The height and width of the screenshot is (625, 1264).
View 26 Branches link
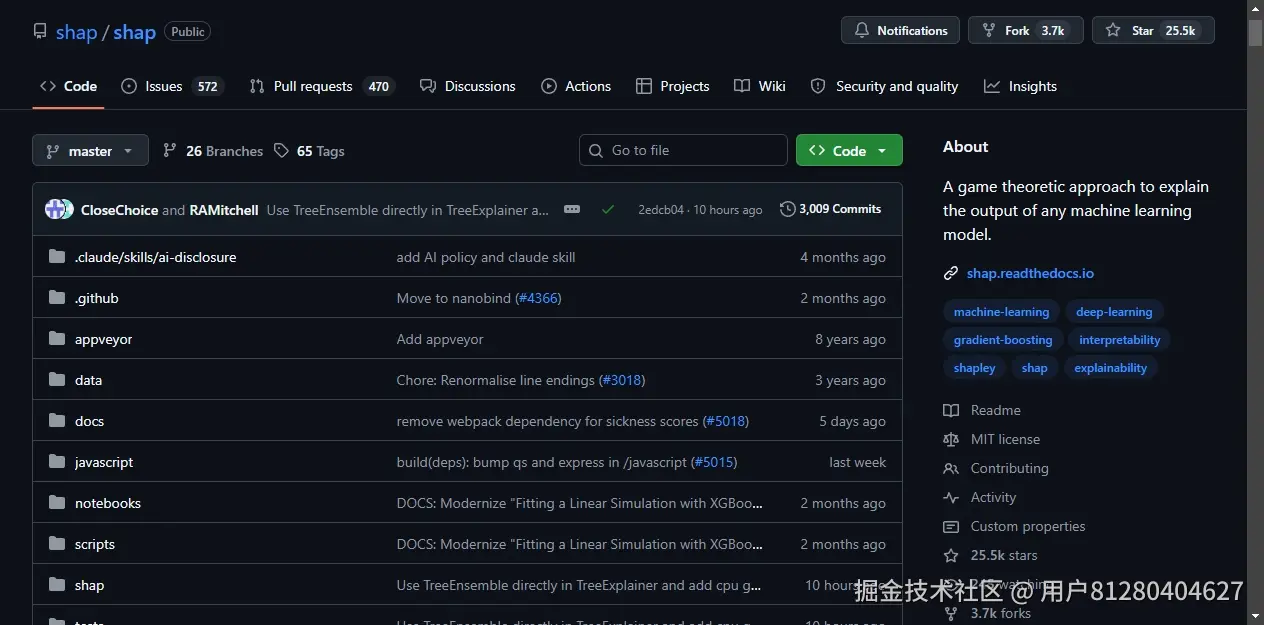click(x=212, y=151)
